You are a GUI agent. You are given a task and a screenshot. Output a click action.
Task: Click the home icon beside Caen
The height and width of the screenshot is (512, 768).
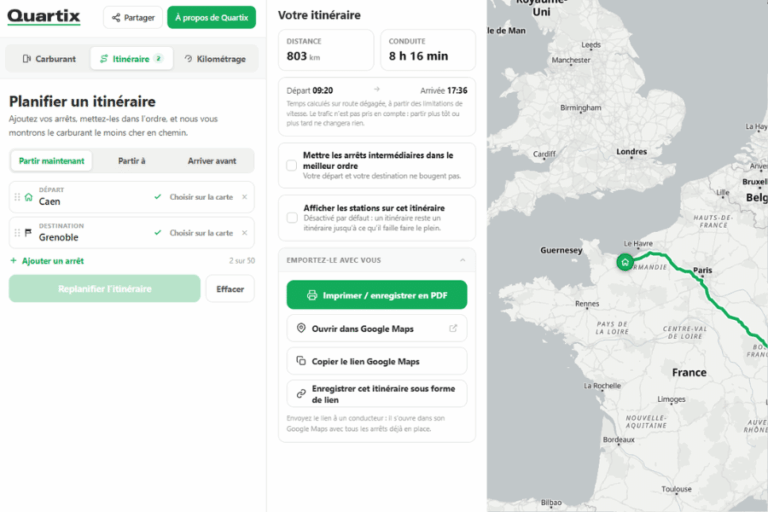[x=28, y=197]
